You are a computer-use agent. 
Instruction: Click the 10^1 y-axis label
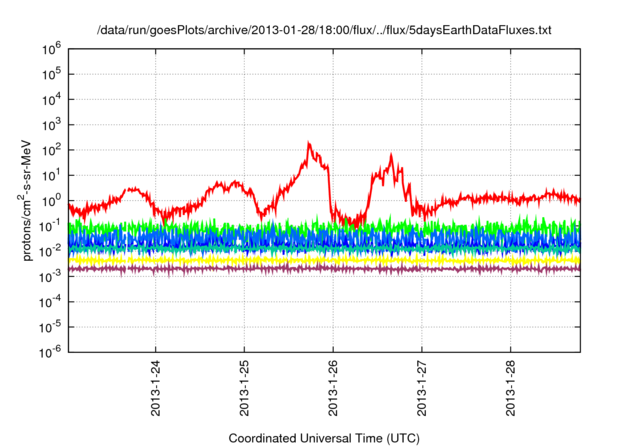point(51,176)
